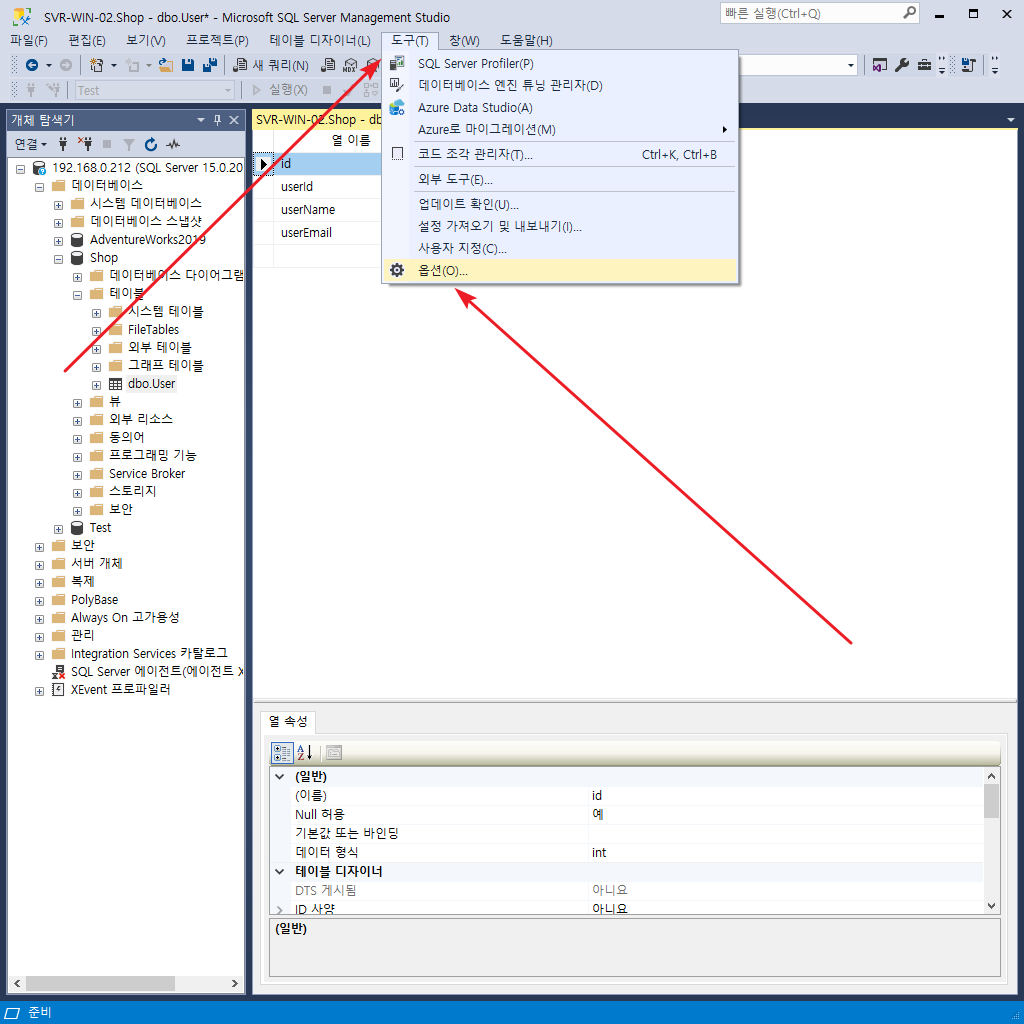Click the Save All icon
This screenshot has height=1024, width=1024.
click(210, 65)
